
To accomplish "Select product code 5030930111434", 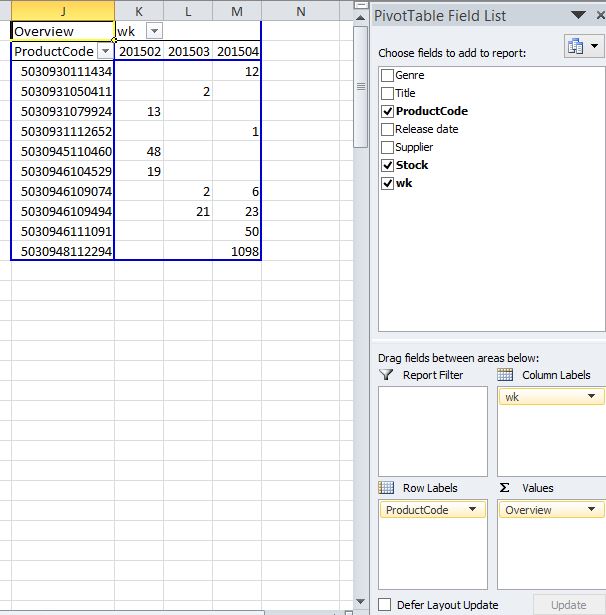I will [63, 71].
